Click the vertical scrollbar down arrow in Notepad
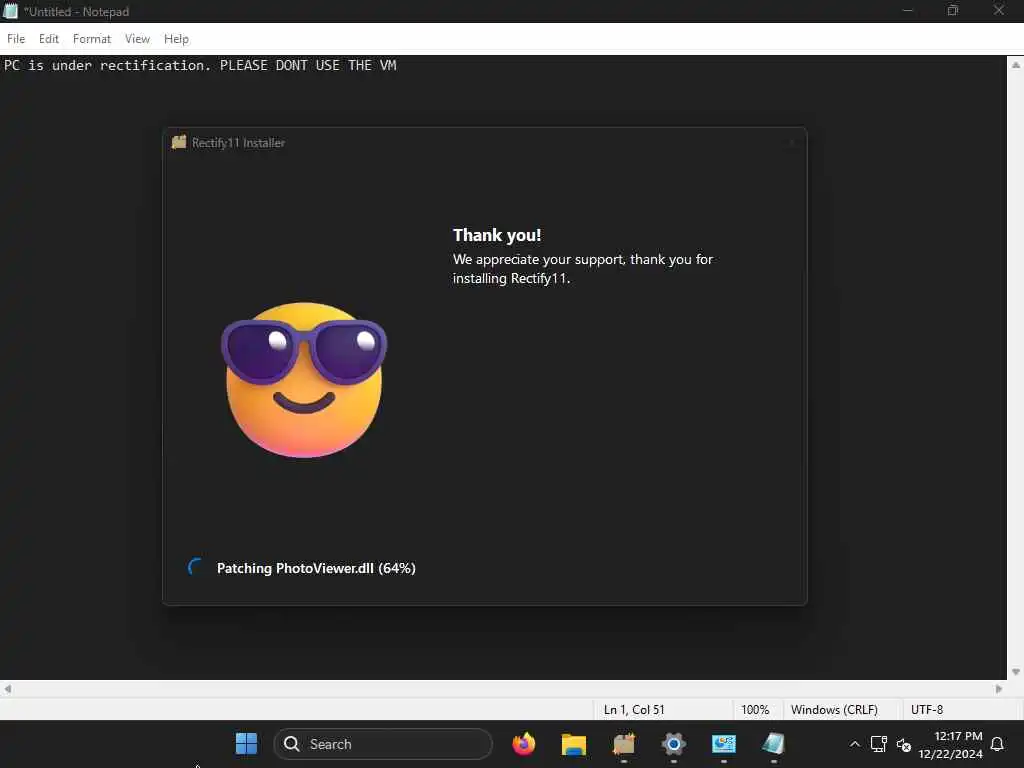The width and height of the screenshot is (1024, 768). point(1016,671)
